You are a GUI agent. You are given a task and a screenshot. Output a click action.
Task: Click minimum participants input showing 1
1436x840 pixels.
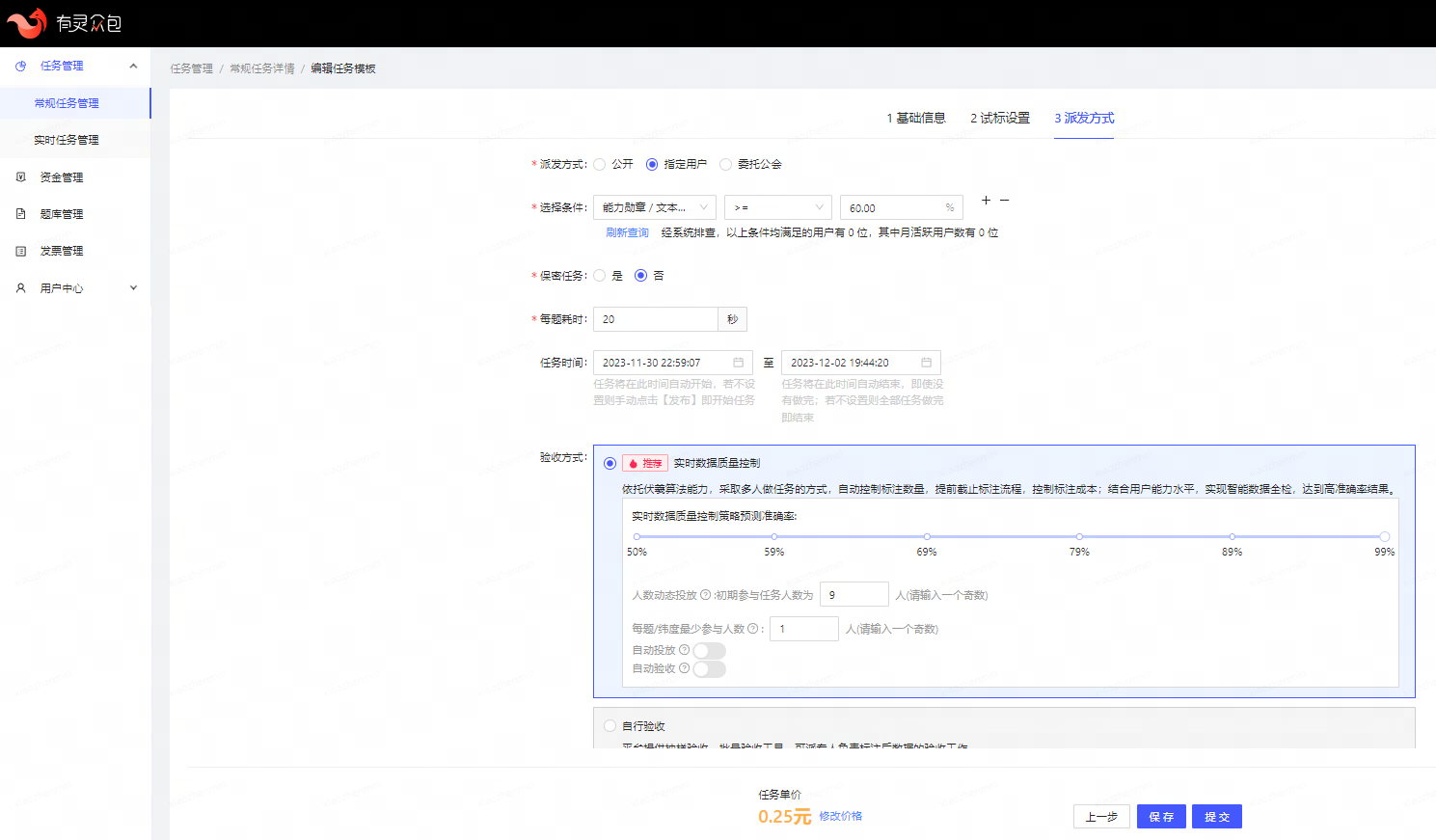pos(804,629)
